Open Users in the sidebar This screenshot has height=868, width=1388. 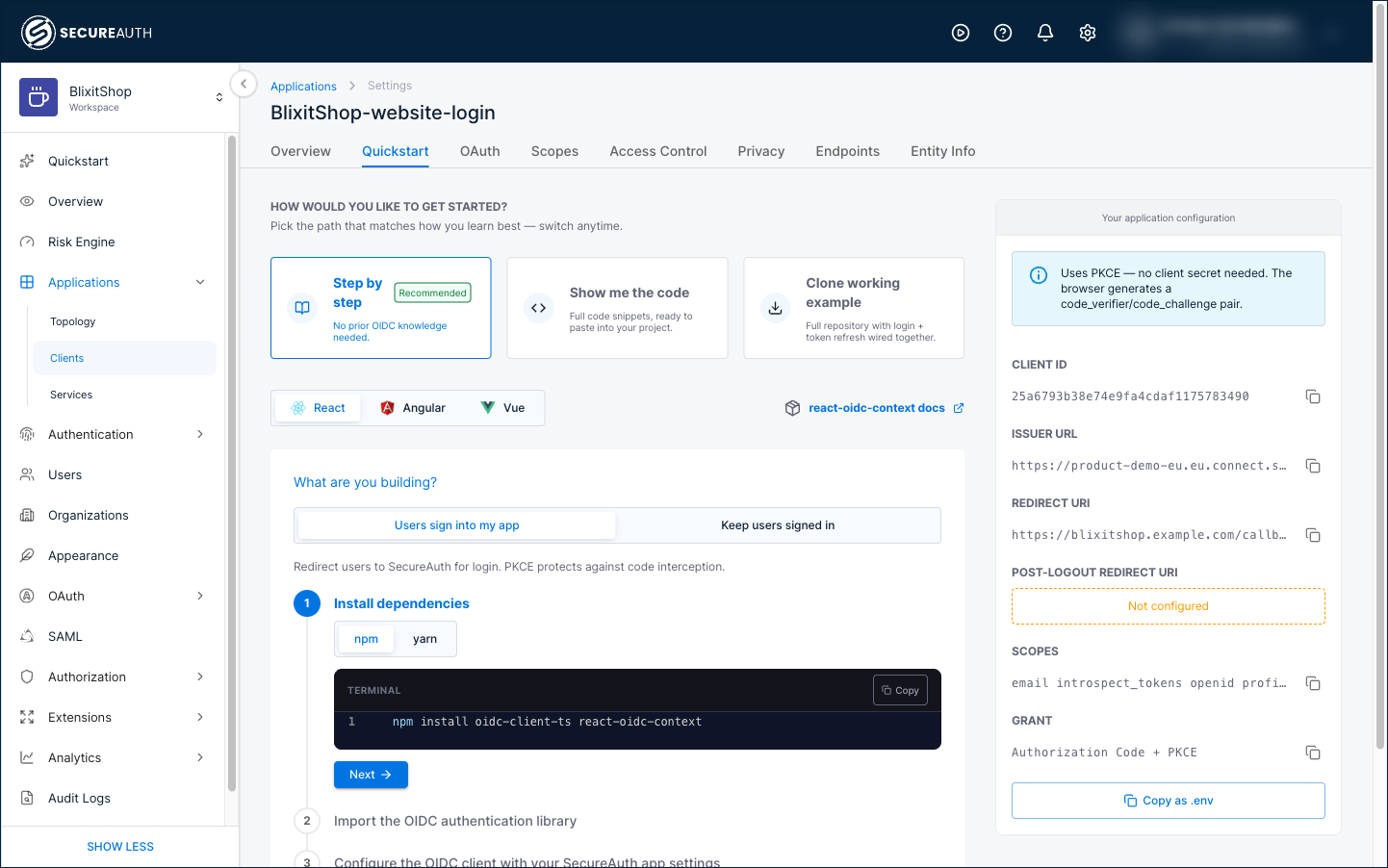click(x=113, y=474)
